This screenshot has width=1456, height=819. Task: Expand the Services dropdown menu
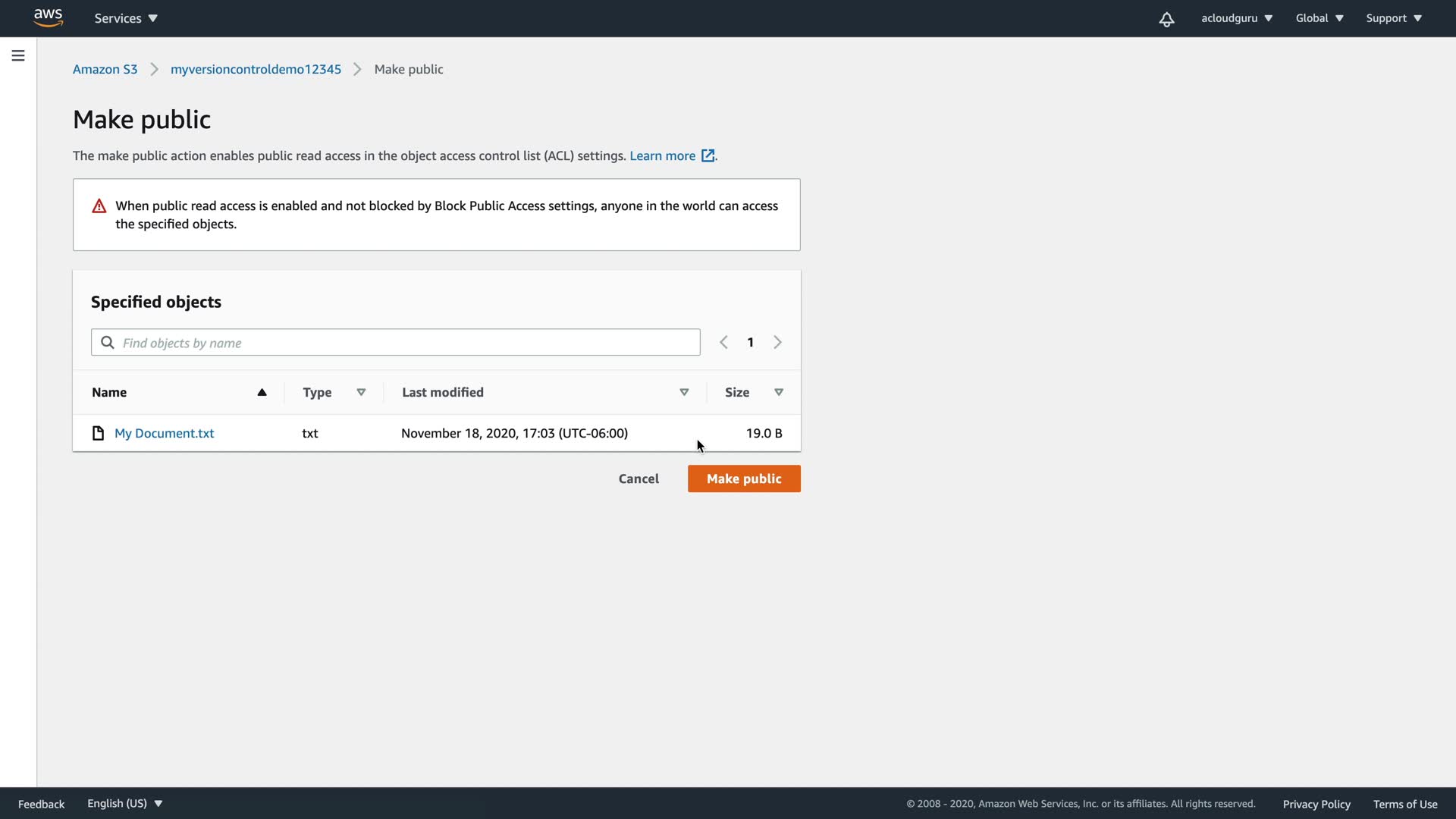point(126,18)
